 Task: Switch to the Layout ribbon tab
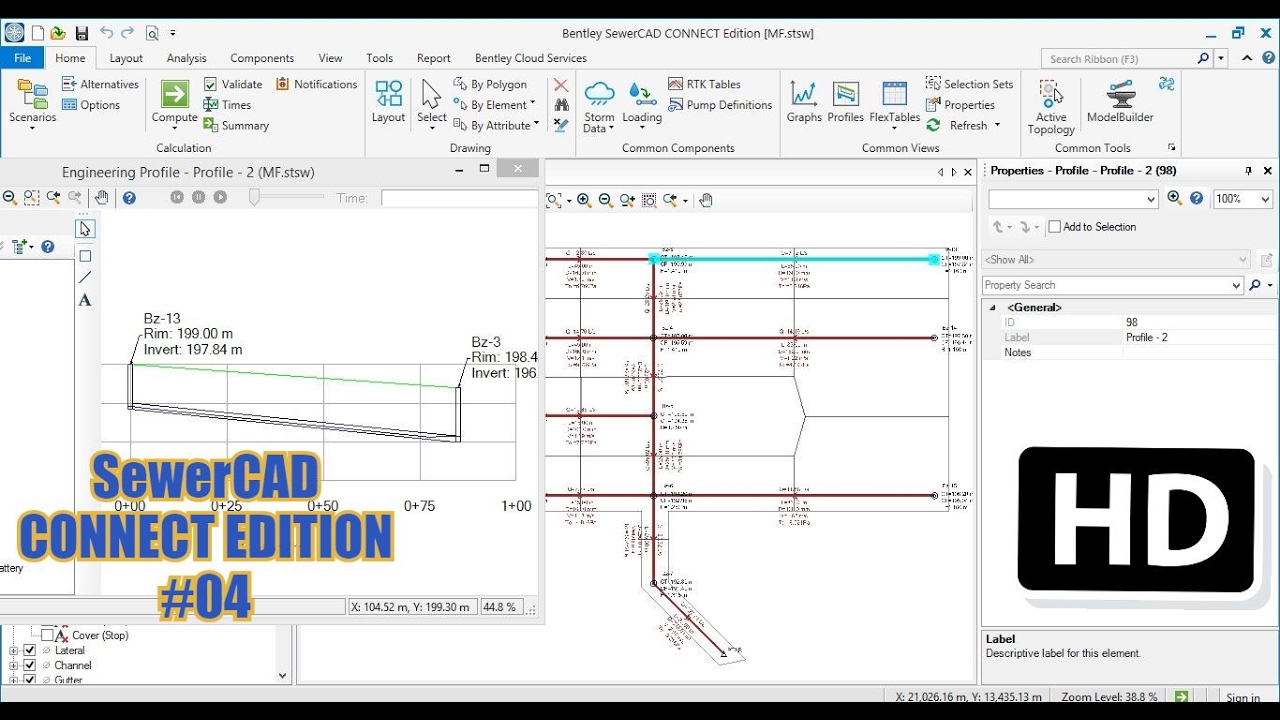click(126, 58)
